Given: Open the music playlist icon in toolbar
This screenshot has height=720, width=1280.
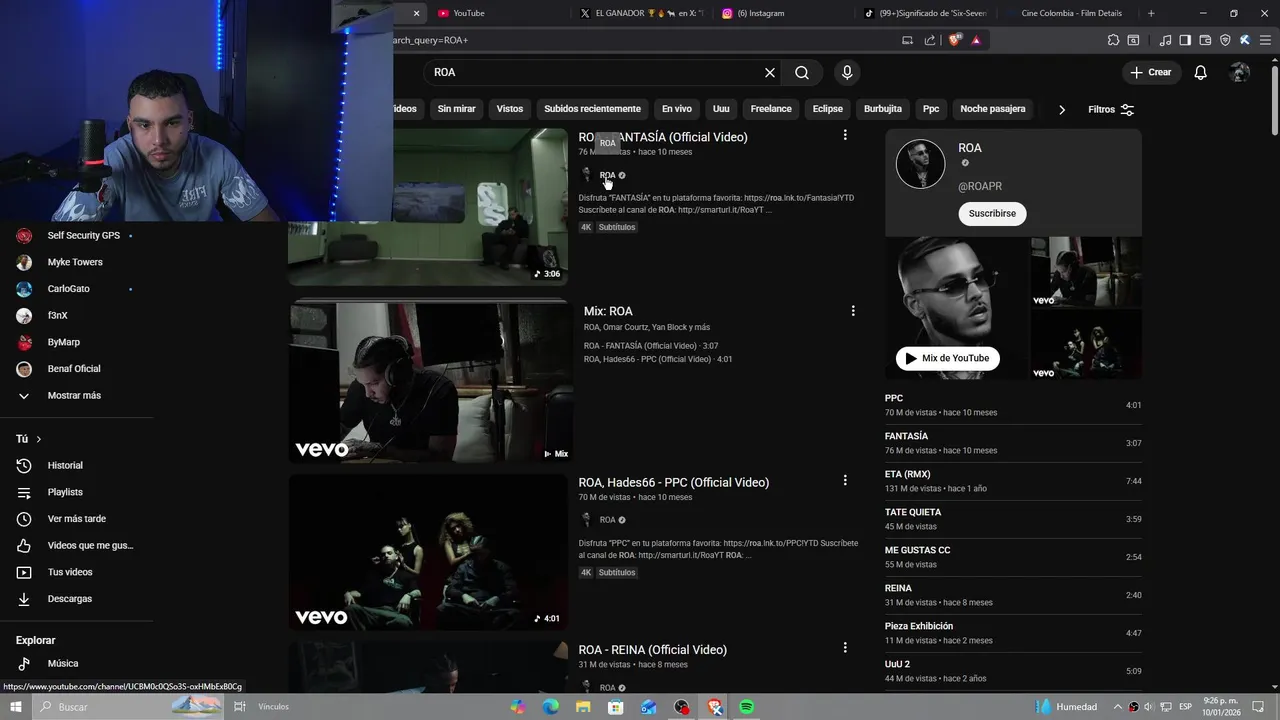Looking at the screenshot, I should click(x=1165, y=40).
